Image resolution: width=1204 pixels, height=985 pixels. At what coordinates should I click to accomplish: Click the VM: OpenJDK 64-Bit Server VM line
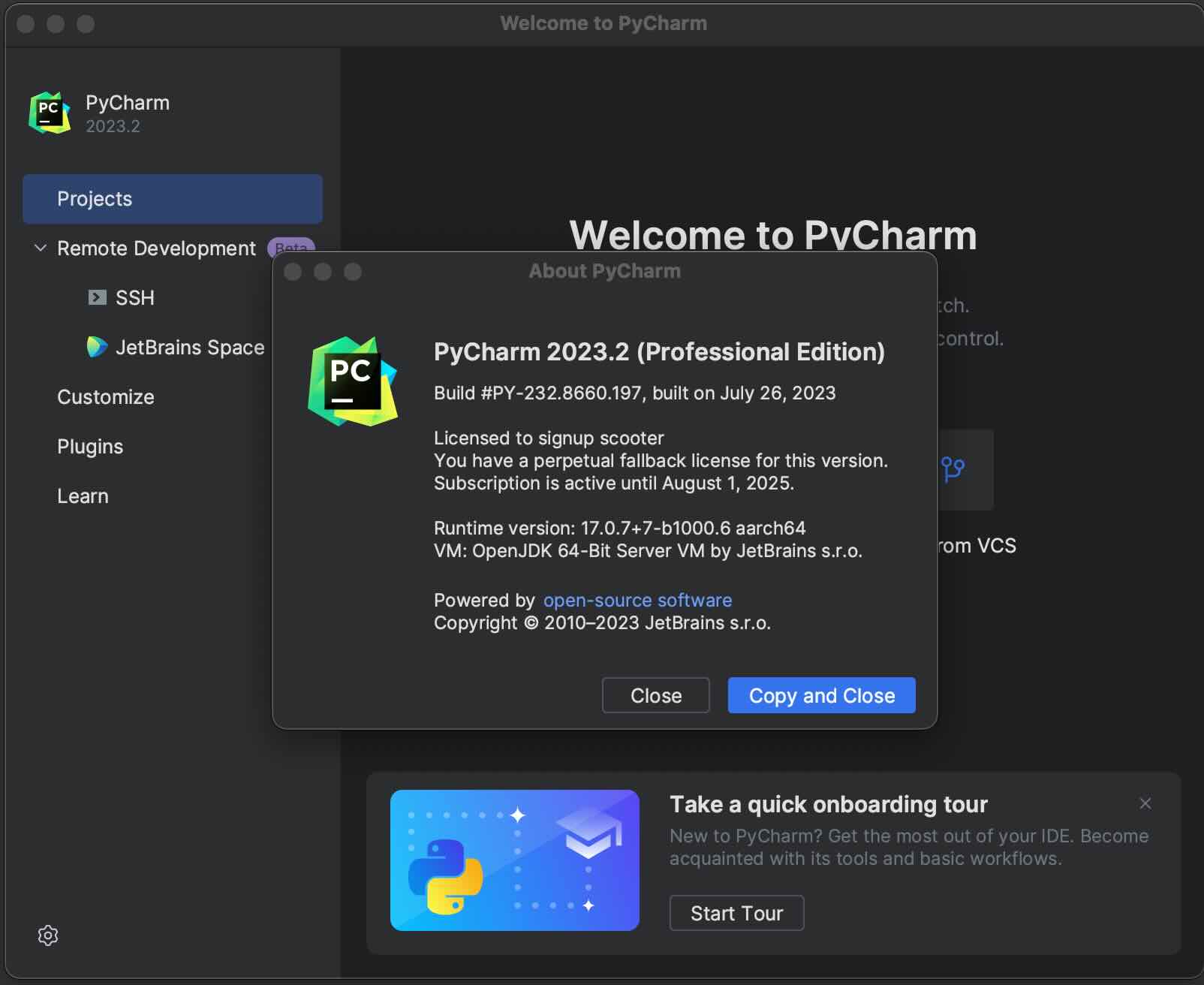pos(648,551)
